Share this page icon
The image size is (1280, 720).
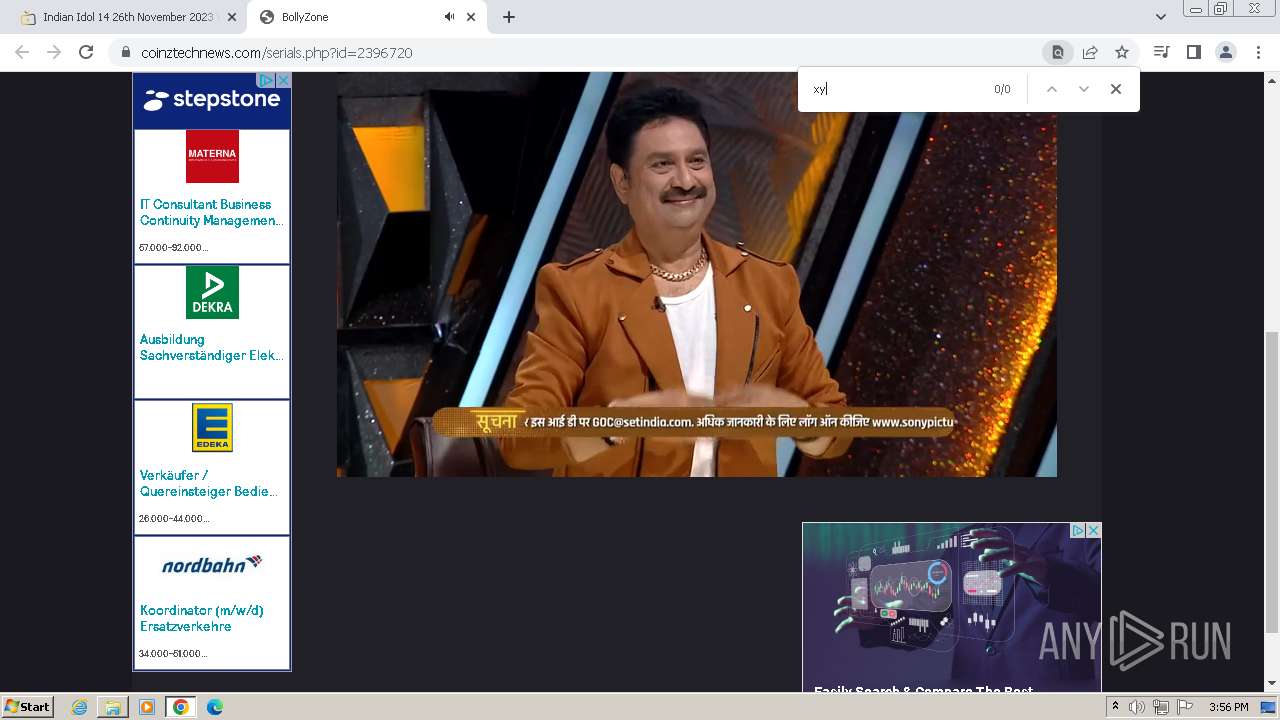1090,53
